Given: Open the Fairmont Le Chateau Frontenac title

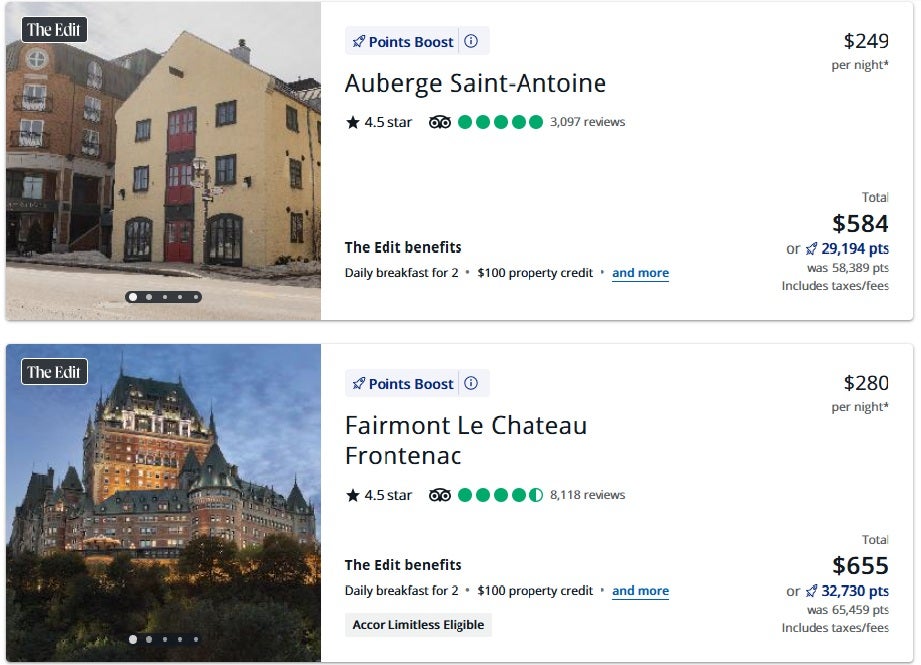Looking at the screenshot, I should pyautogui.click(x=466, y=440).
